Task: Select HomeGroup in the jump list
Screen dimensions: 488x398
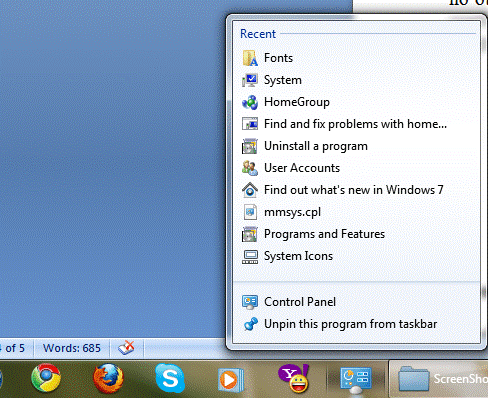Action: point(356,102)
